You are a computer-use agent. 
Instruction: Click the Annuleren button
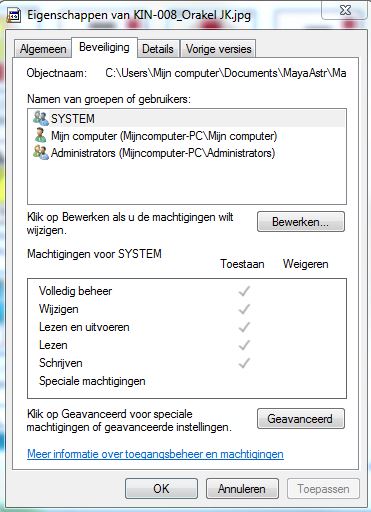(x=242, y=489)
